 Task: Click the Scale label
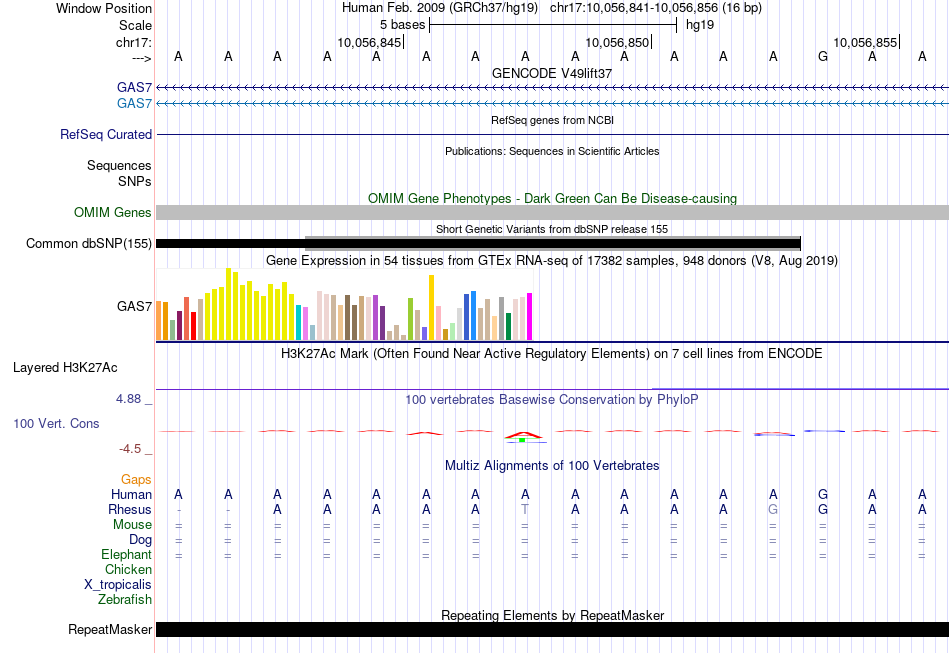pyautogui.click(x=135, y=25)
